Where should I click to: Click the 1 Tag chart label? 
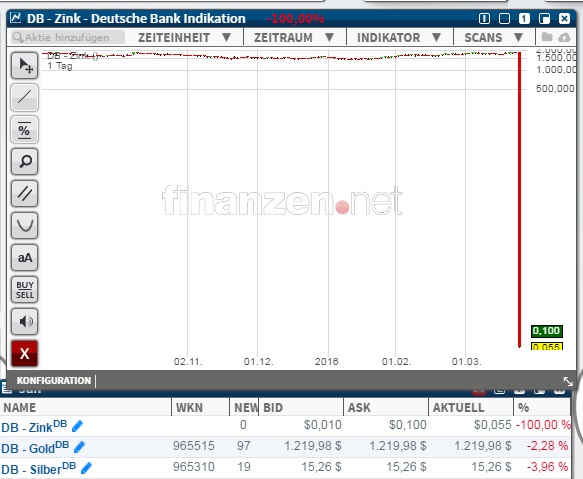60,66
